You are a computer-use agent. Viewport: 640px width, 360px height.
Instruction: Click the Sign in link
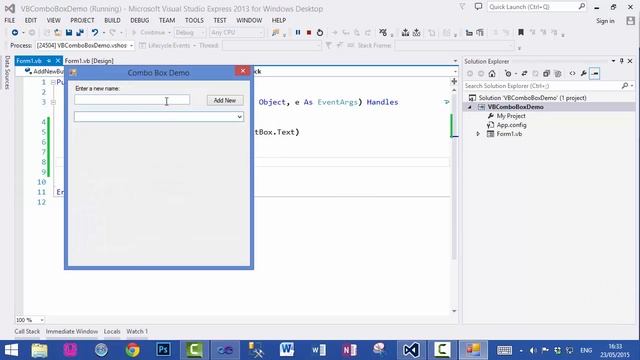pos(605,21)
